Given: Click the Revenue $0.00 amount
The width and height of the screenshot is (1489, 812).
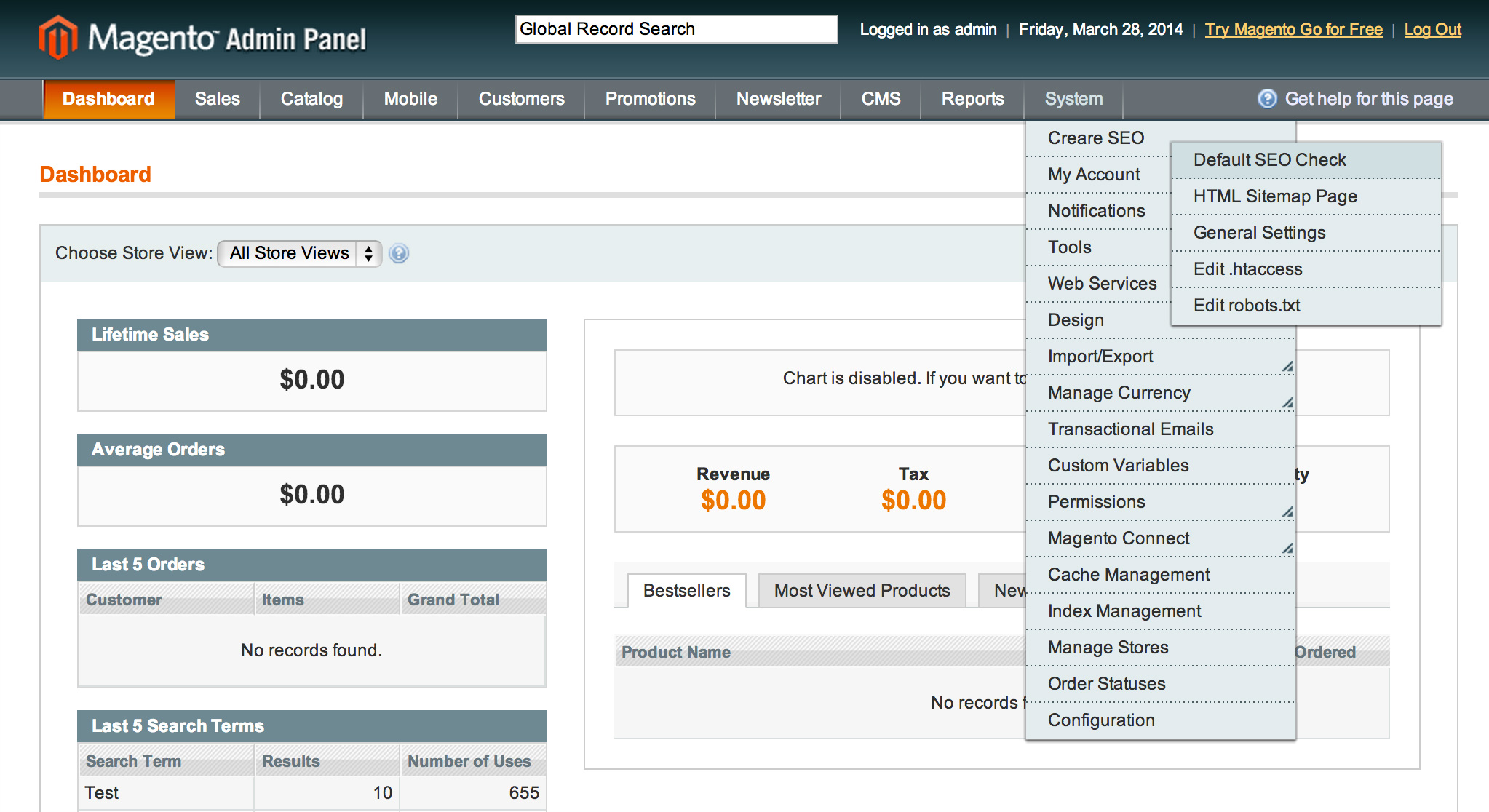Looking at the screenshot, I should 733,501.
